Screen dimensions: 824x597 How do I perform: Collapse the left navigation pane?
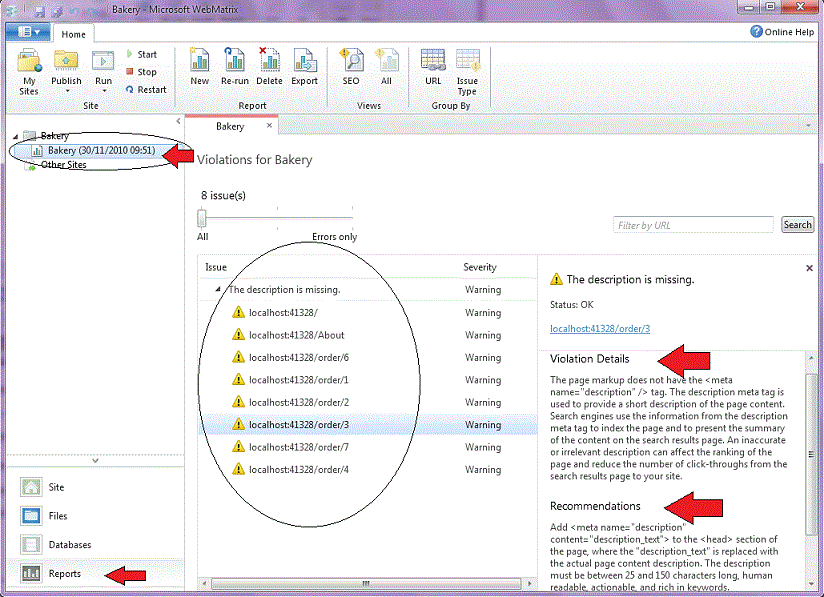click(x=178, y=121)
